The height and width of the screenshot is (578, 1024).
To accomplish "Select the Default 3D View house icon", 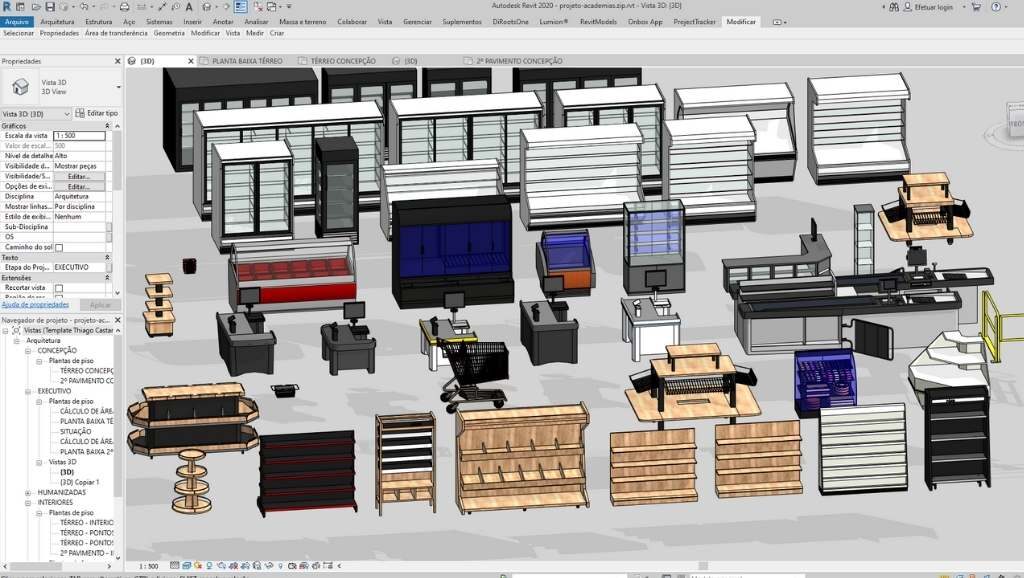I will pyautogui.click(x=205, y=5).
